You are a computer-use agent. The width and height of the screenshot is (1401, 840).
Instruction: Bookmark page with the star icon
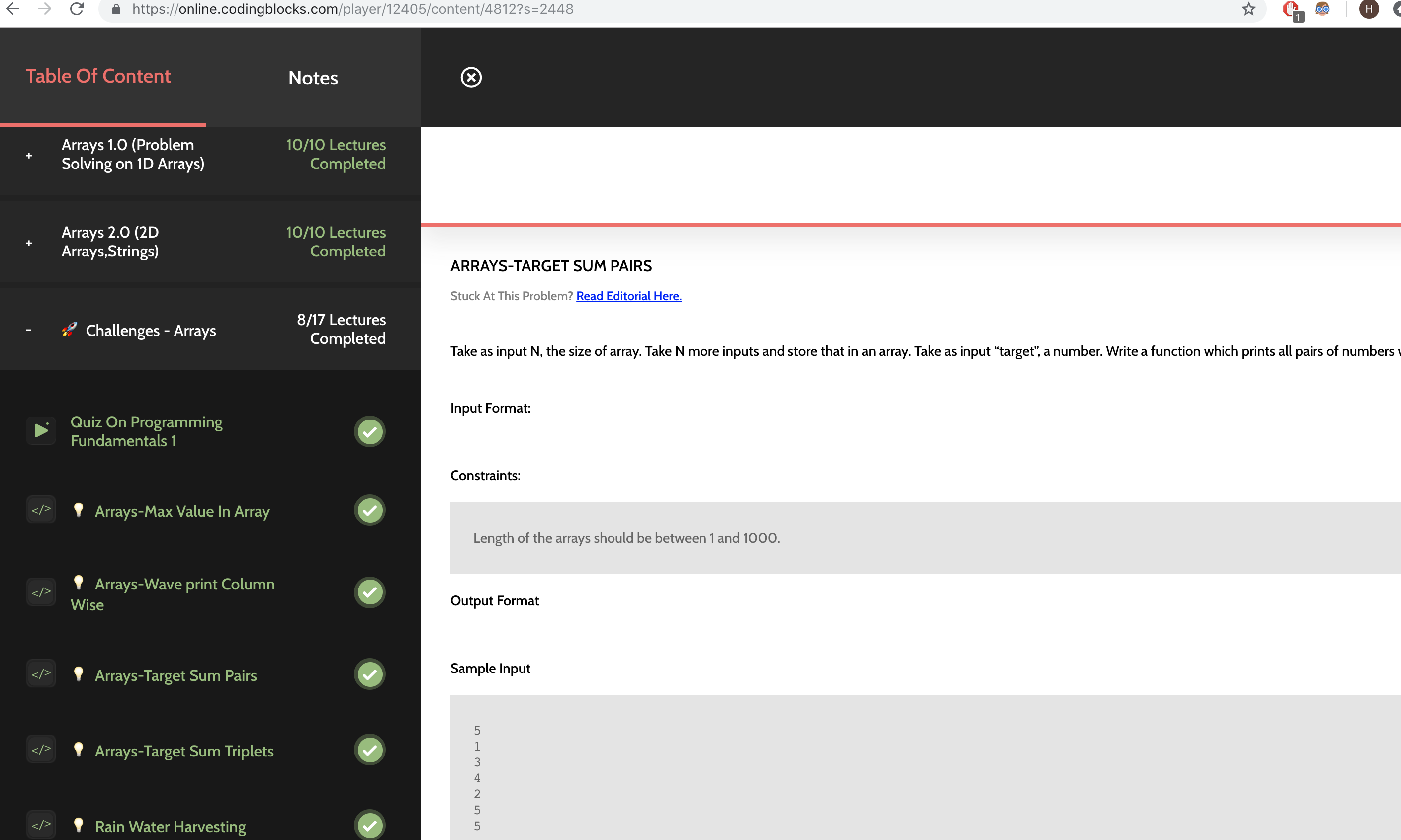(1248, 9)
